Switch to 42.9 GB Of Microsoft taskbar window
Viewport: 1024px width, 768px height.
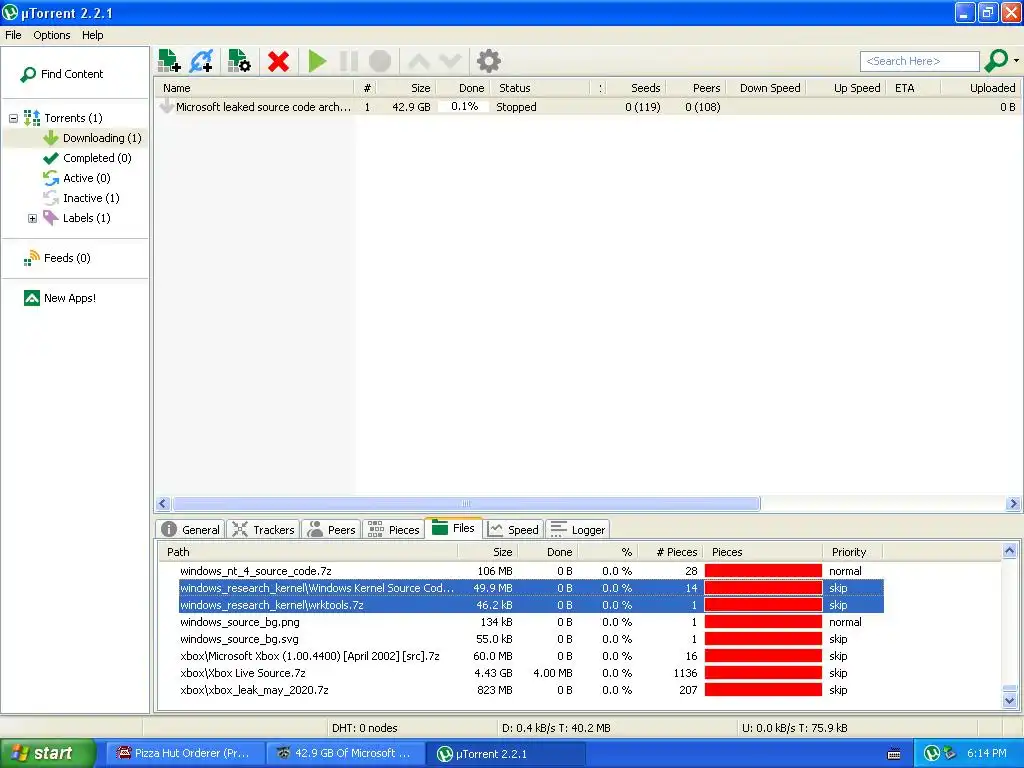point(344,754)
